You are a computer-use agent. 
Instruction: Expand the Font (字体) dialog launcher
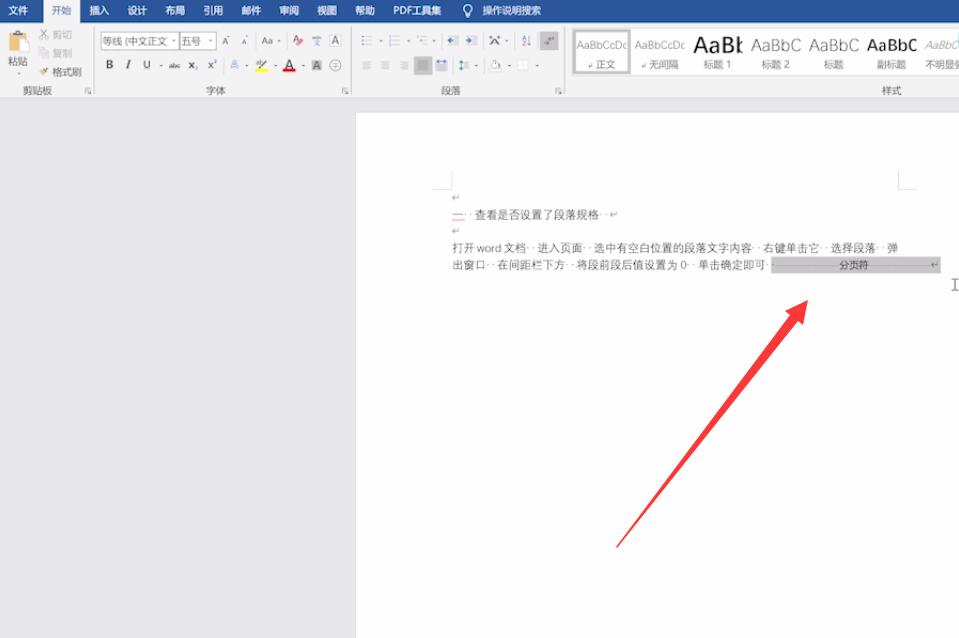345,91
